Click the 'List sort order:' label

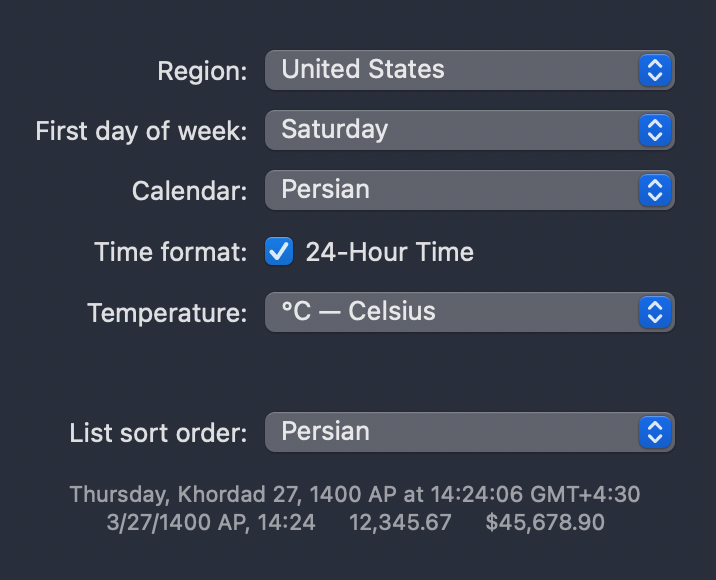[158, 433]
